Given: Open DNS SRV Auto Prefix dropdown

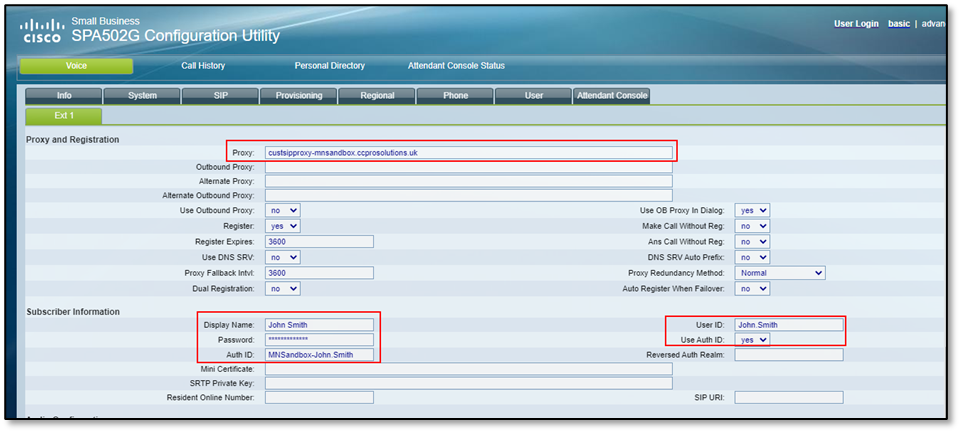Looking at the screenshot, I should click(x=753, y=258).
